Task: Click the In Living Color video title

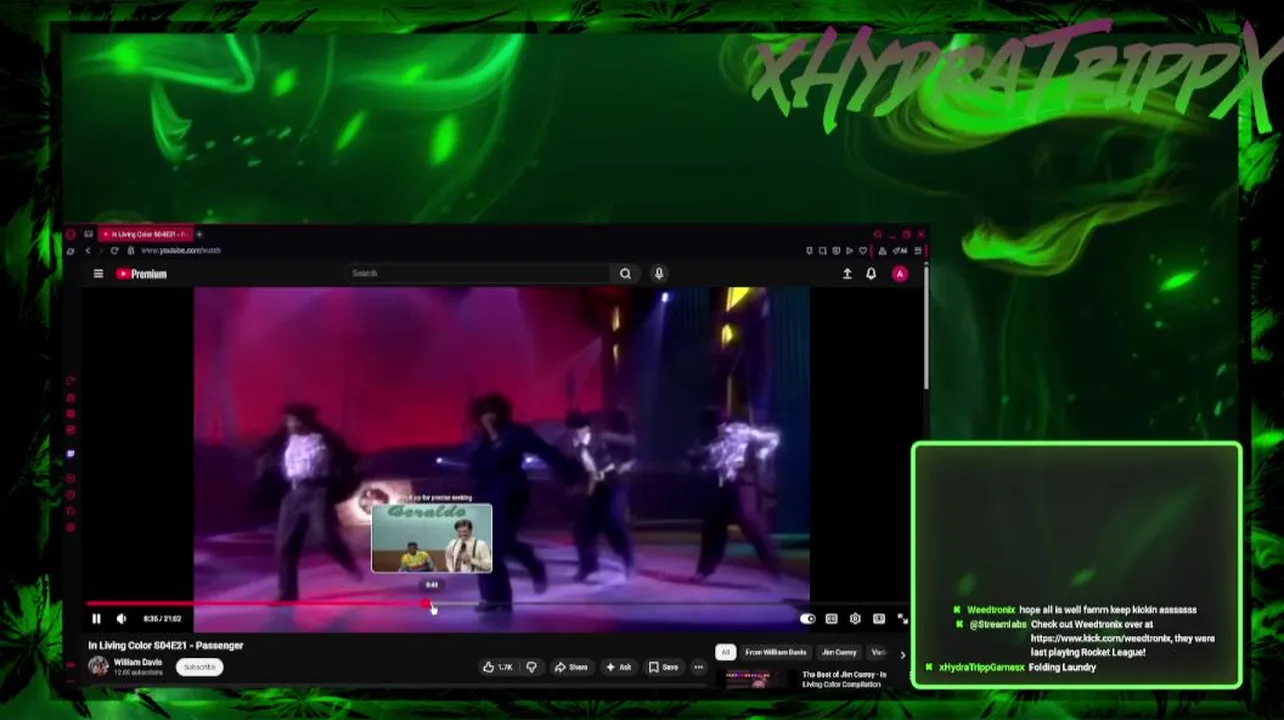Action: tap(166, 645)
